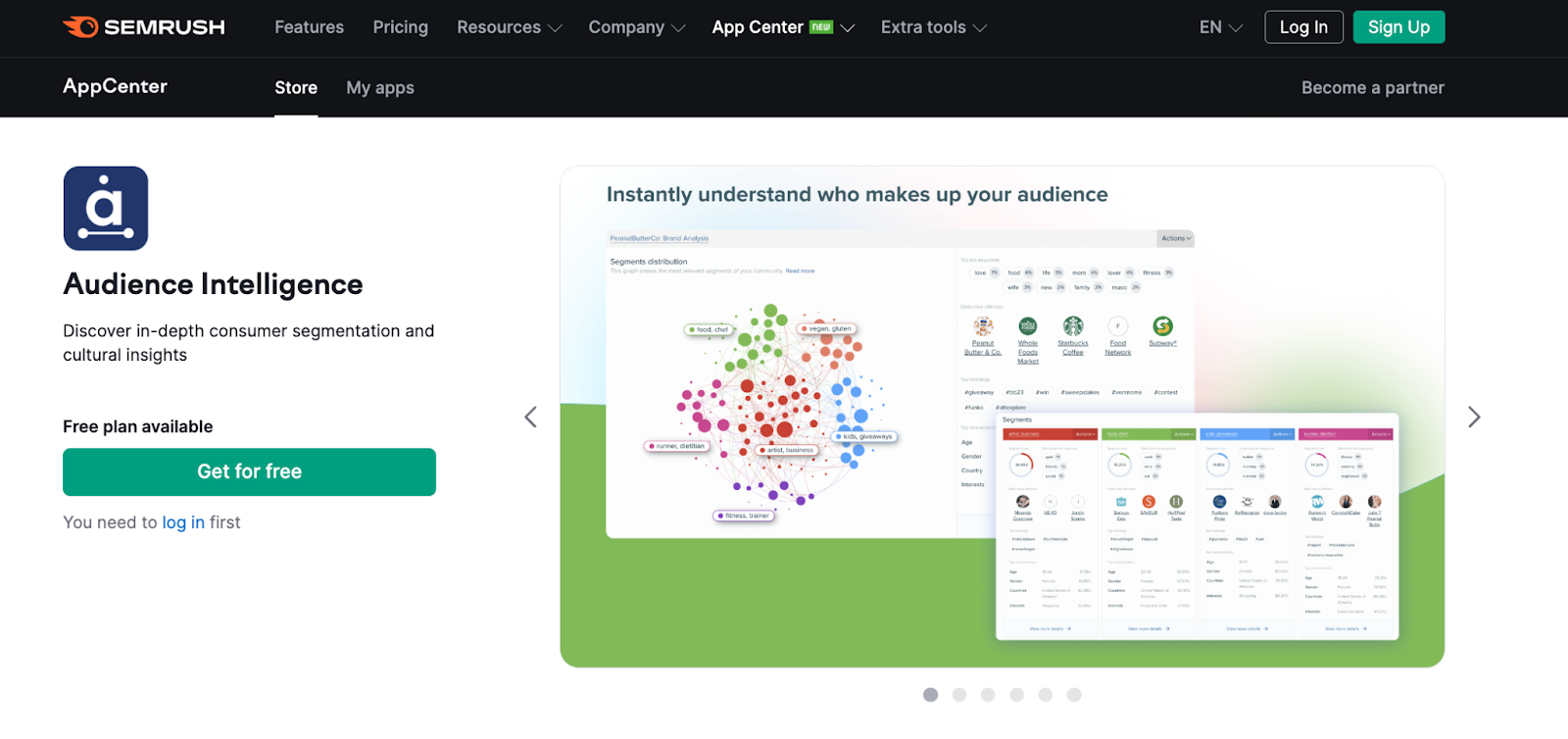Image resolution: width=1568 pixels, height=739 pixels.
Task: Expand the Extra tools dropdown
Action: 934,27
